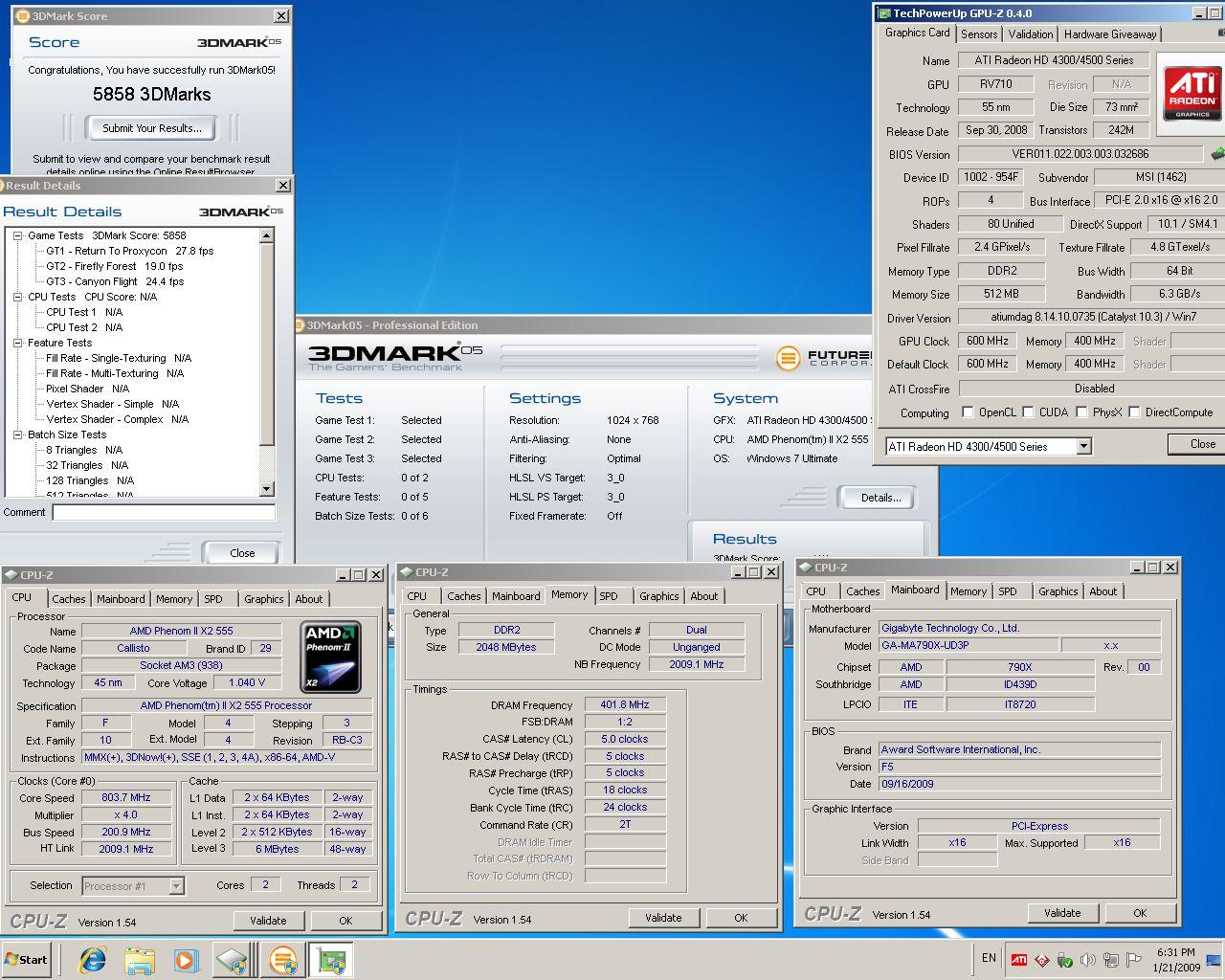
Task: Click the Result Details scrollbar down arrow
Action: coord(267,489)
